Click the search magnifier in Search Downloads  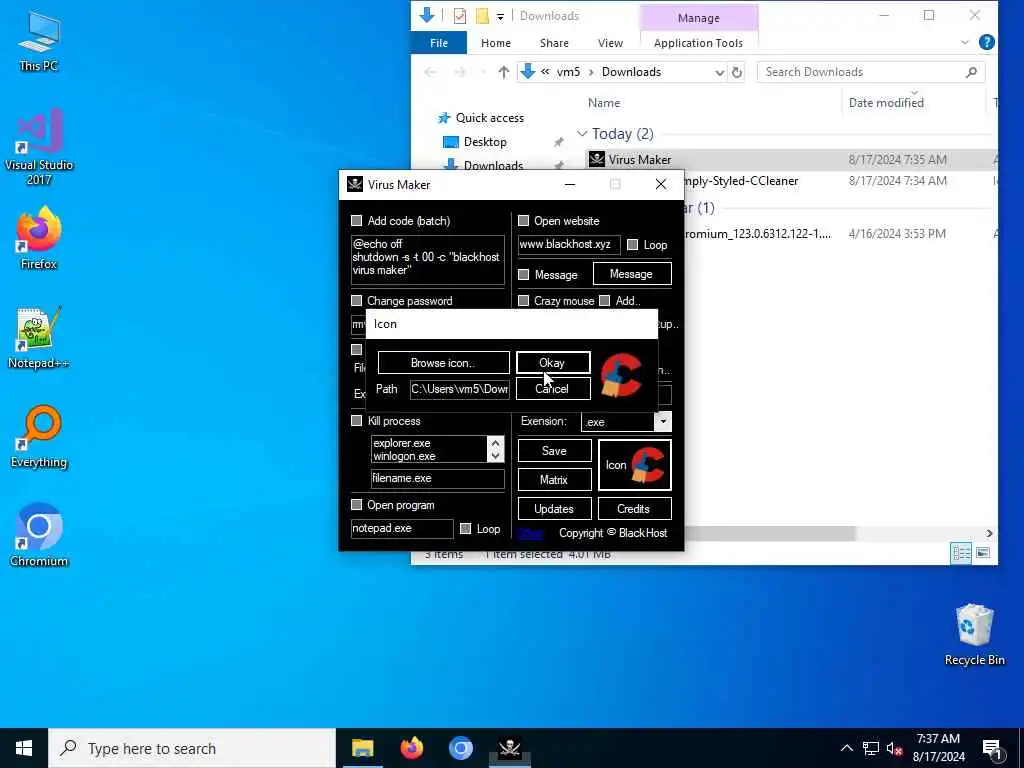coord(971,72)
